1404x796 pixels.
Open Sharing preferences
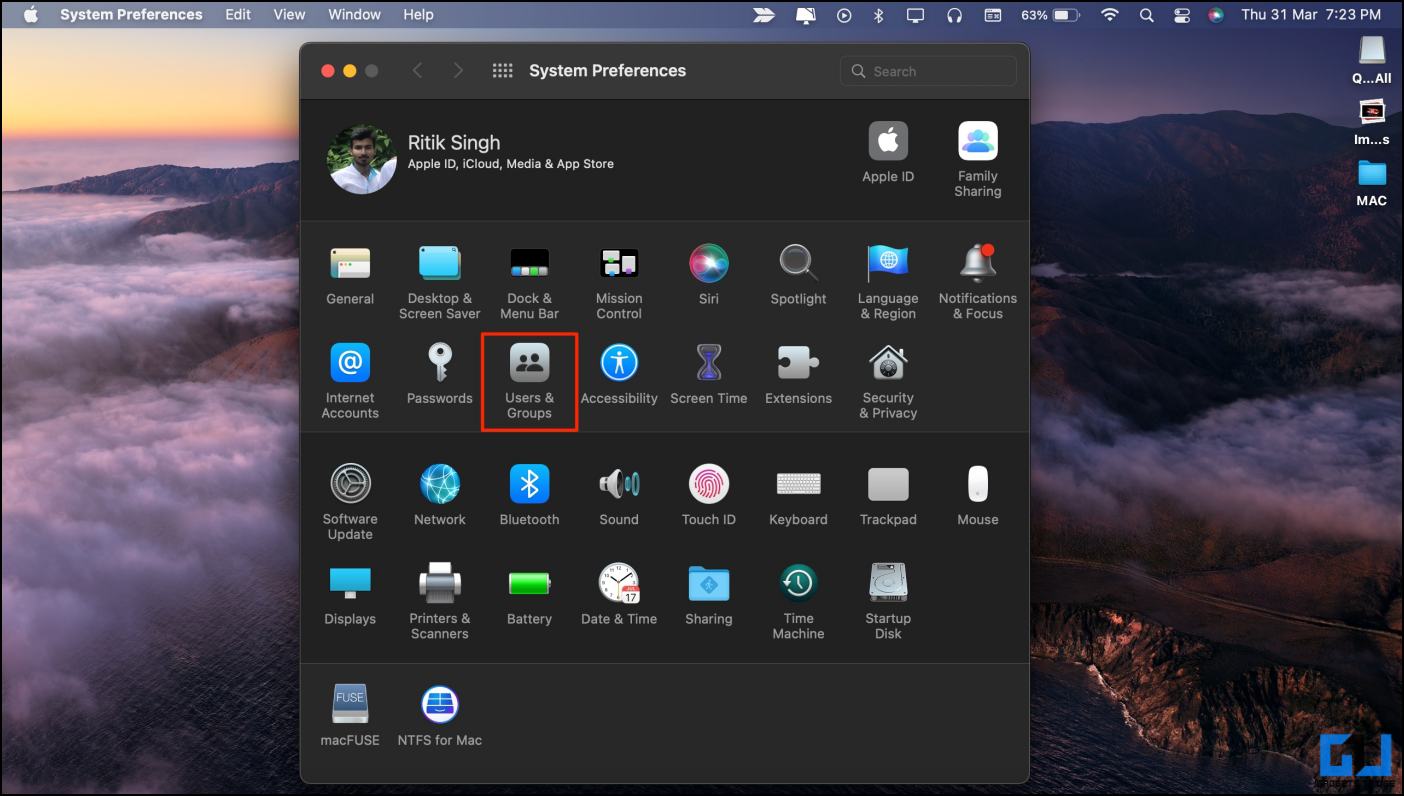point(709,595)
